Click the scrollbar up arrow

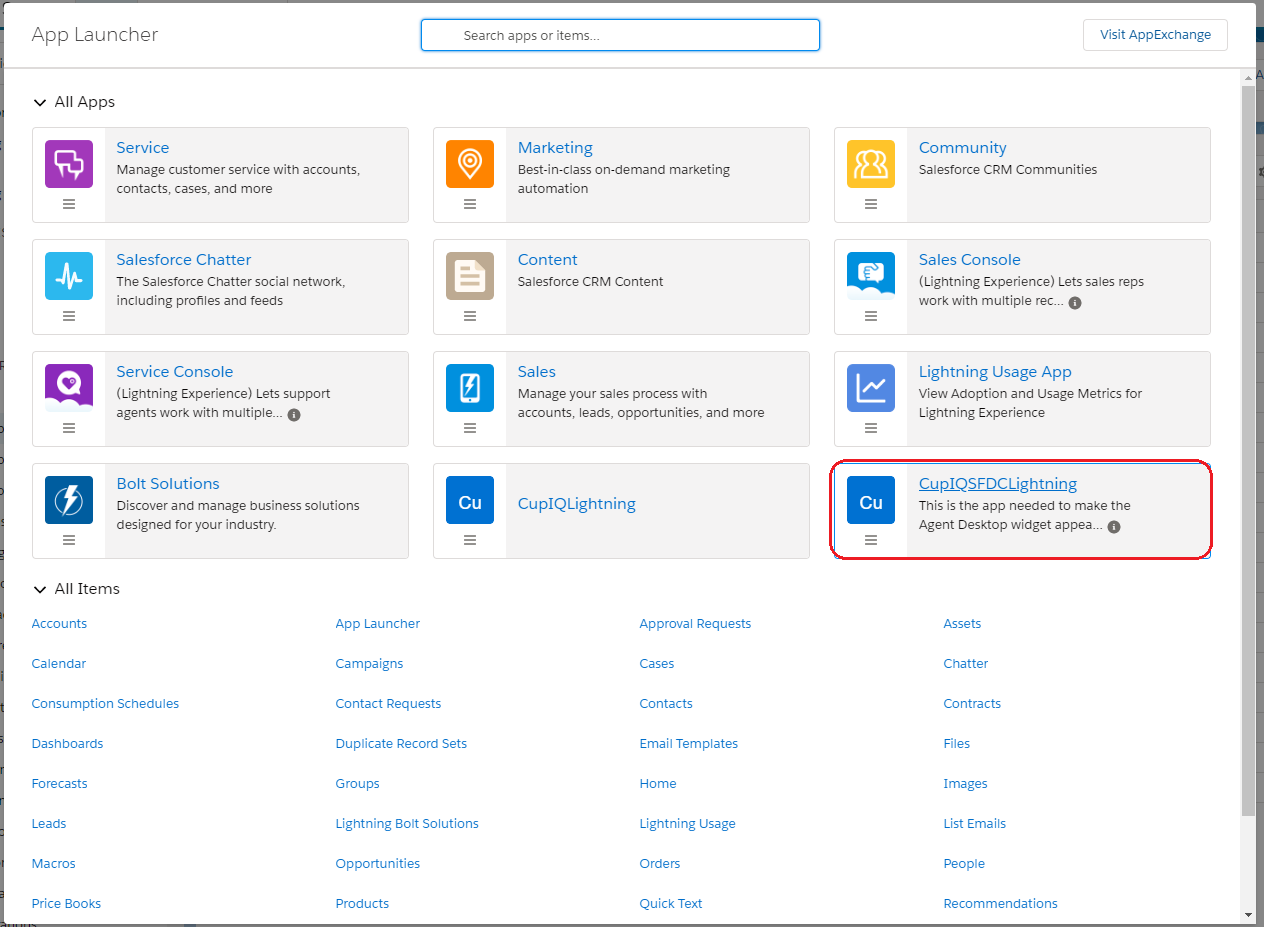click(x=1248, y=76)
